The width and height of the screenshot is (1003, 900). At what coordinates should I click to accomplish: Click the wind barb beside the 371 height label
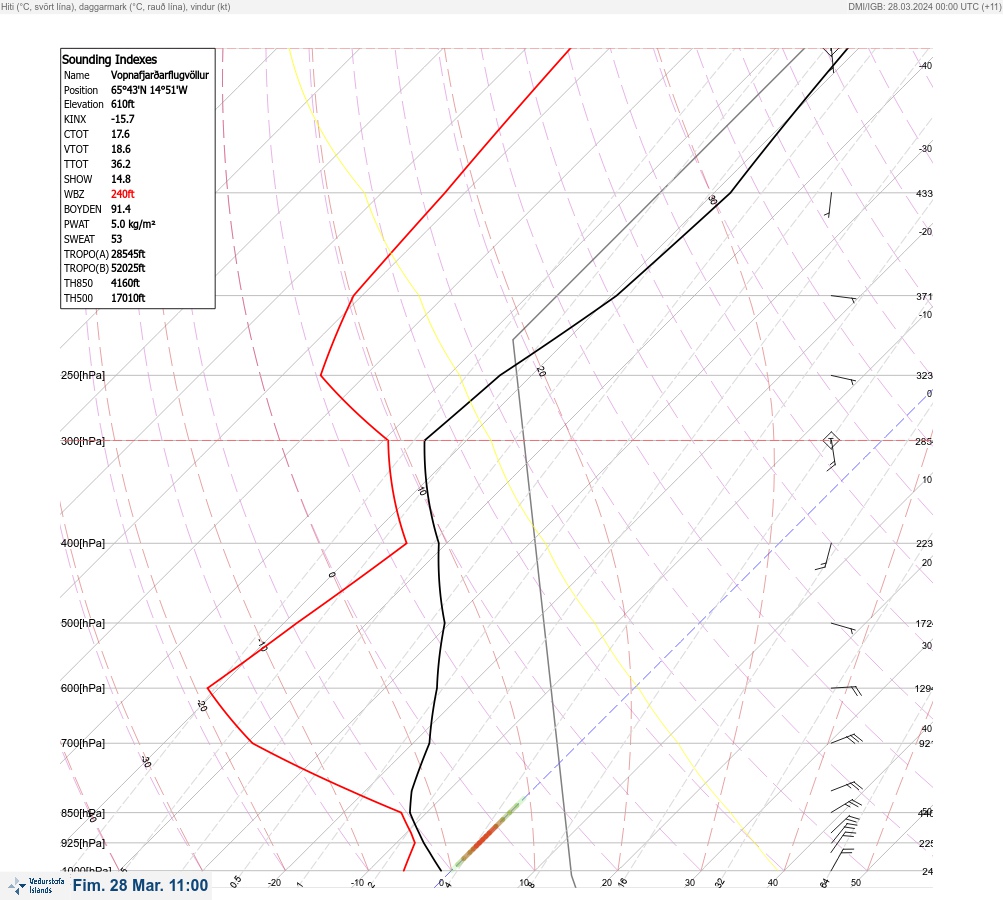point(843,298)
